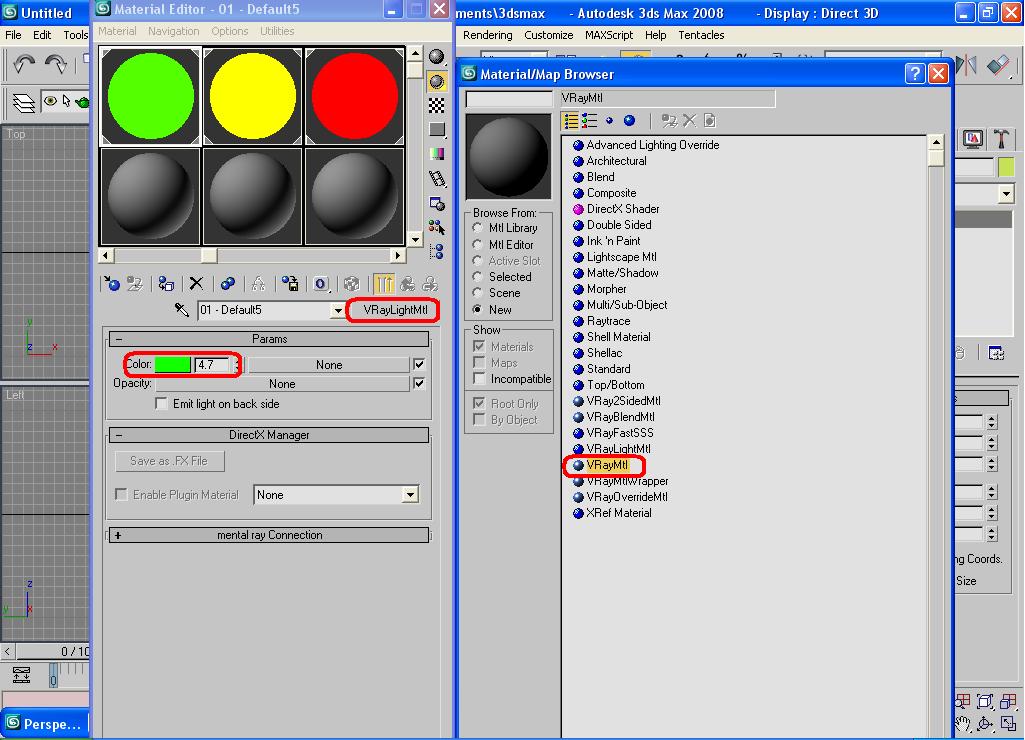The image size is (1025, 740).
Task: Toggle the Opacity map enable checkbox
Action: (419, 384)
